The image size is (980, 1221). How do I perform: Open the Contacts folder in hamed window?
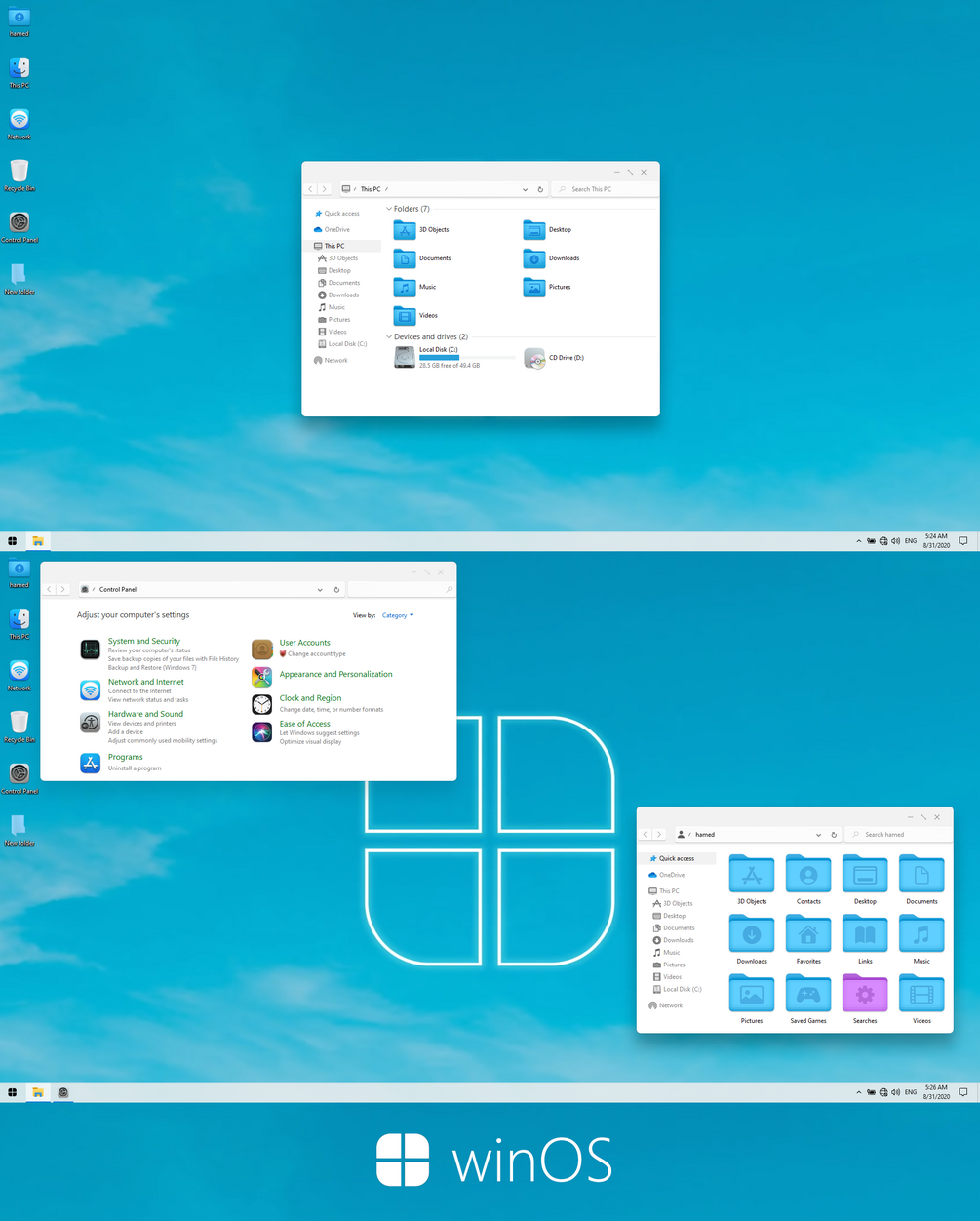[x=808, y=875]
